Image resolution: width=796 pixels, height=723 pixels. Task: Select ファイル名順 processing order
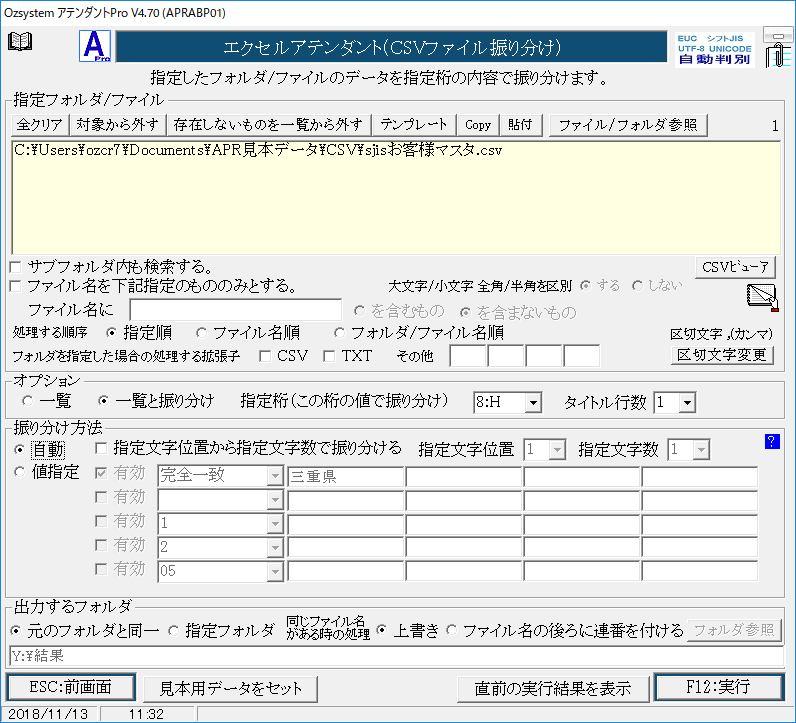tap(201, 333)
